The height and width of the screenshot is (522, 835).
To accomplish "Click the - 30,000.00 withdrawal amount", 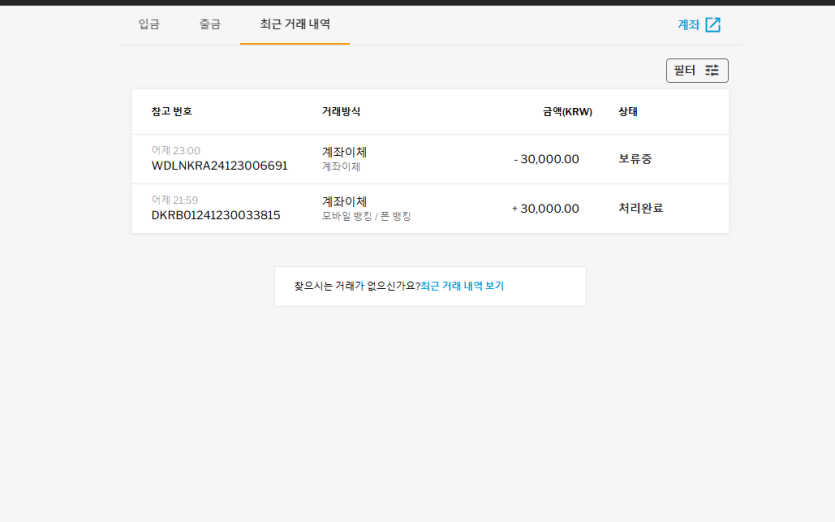I will 546,159.
